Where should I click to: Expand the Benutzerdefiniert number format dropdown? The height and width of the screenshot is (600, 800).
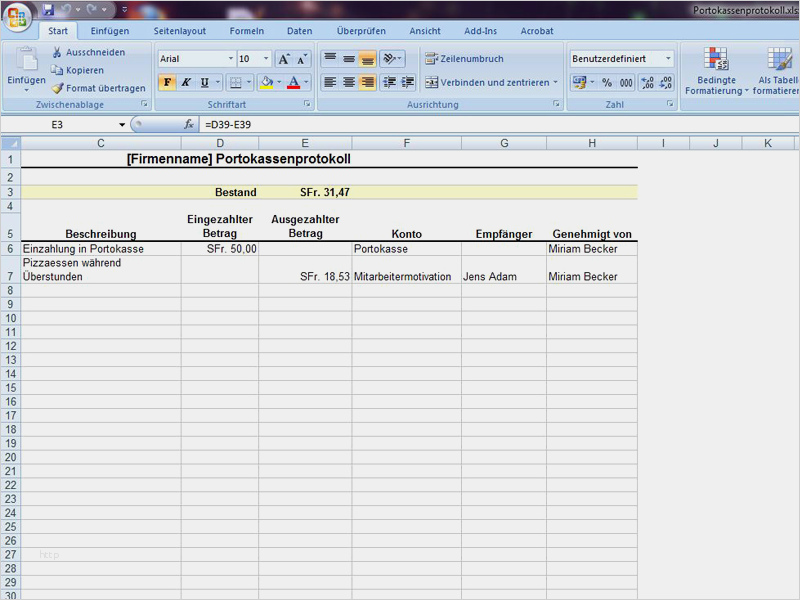tap(668, 59)
